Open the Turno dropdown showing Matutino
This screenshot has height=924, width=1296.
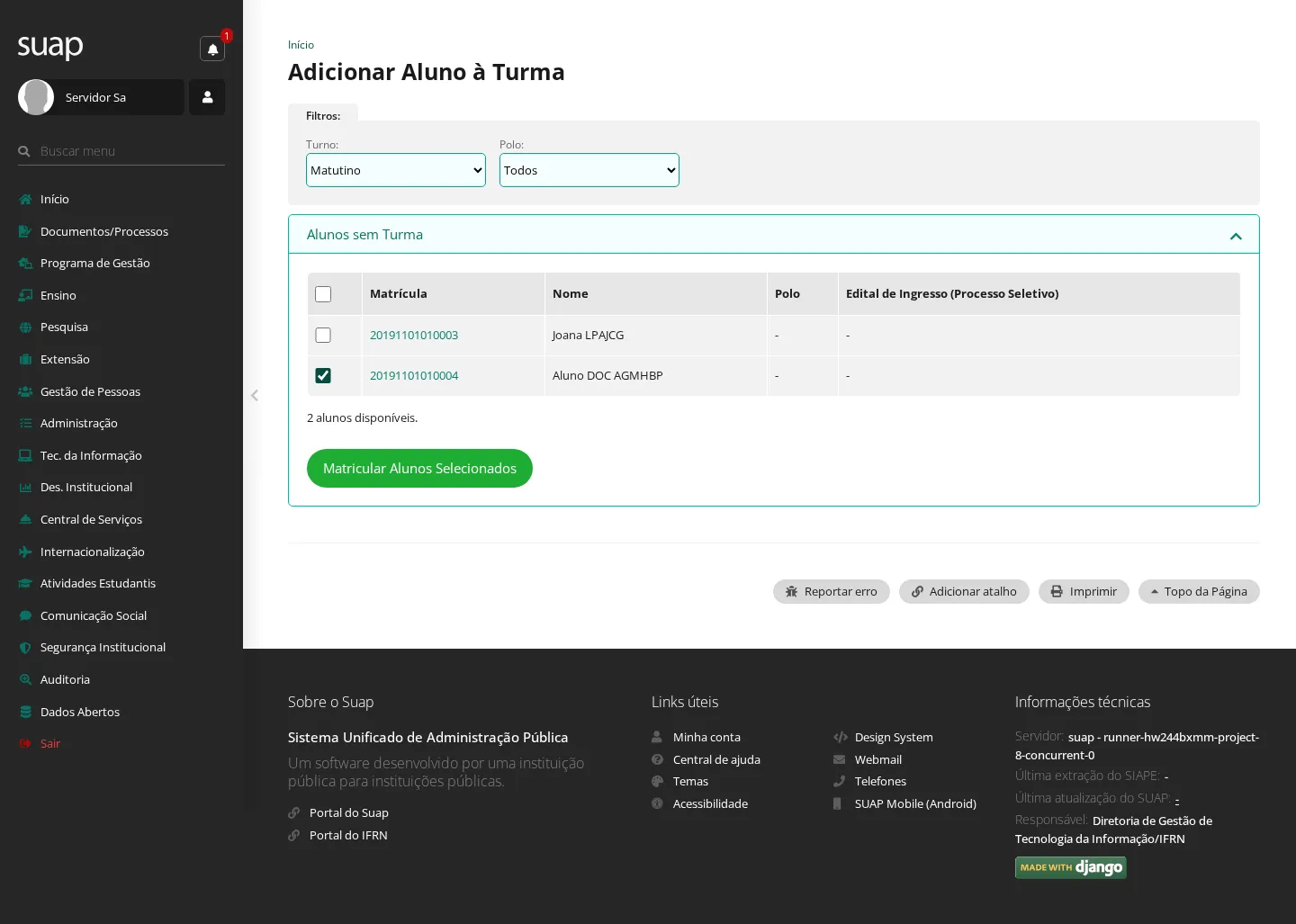(x=396, y=170)
